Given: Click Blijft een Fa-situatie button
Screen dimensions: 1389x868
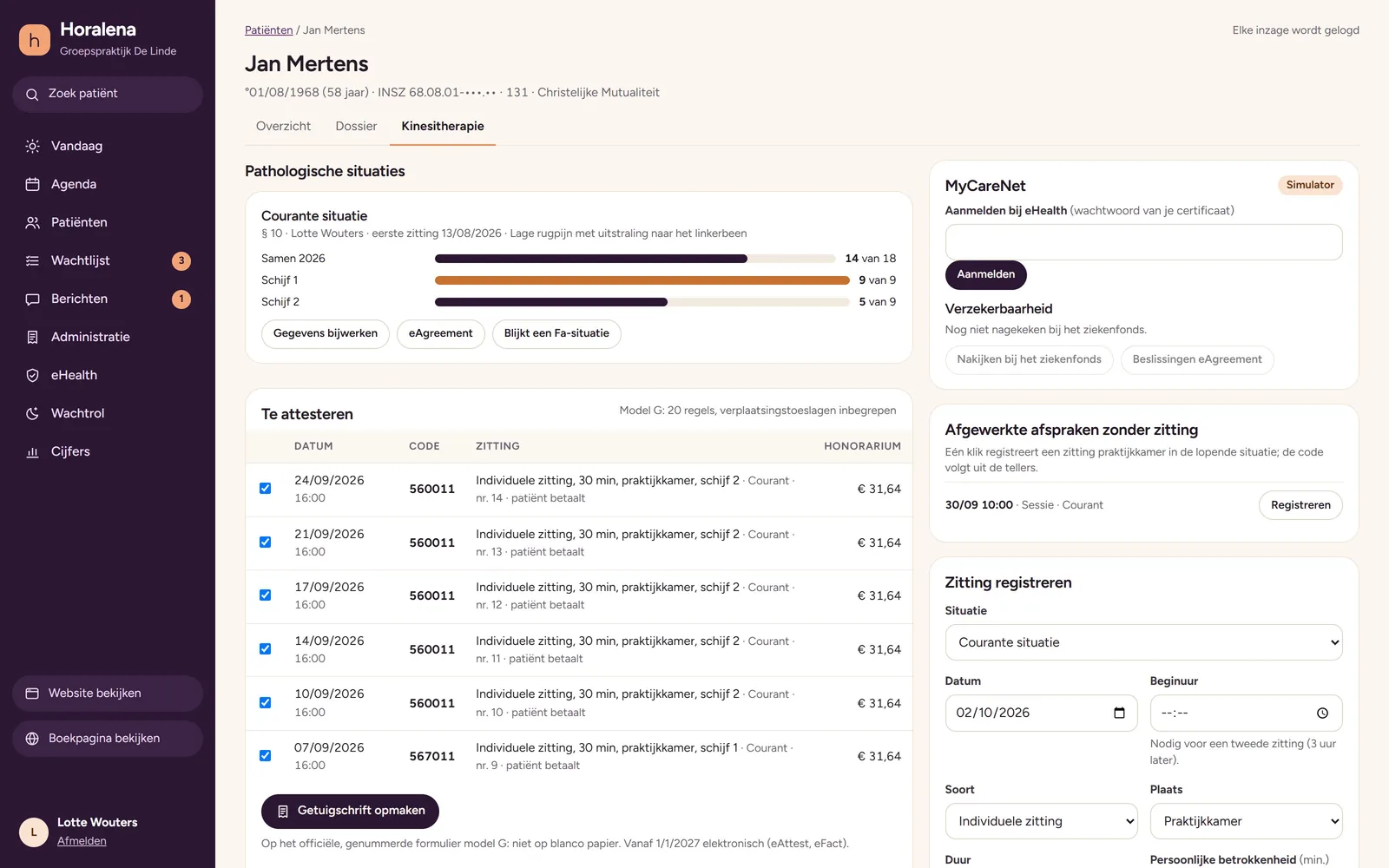Looking at the screenshot, I should (x=556, y=333).
